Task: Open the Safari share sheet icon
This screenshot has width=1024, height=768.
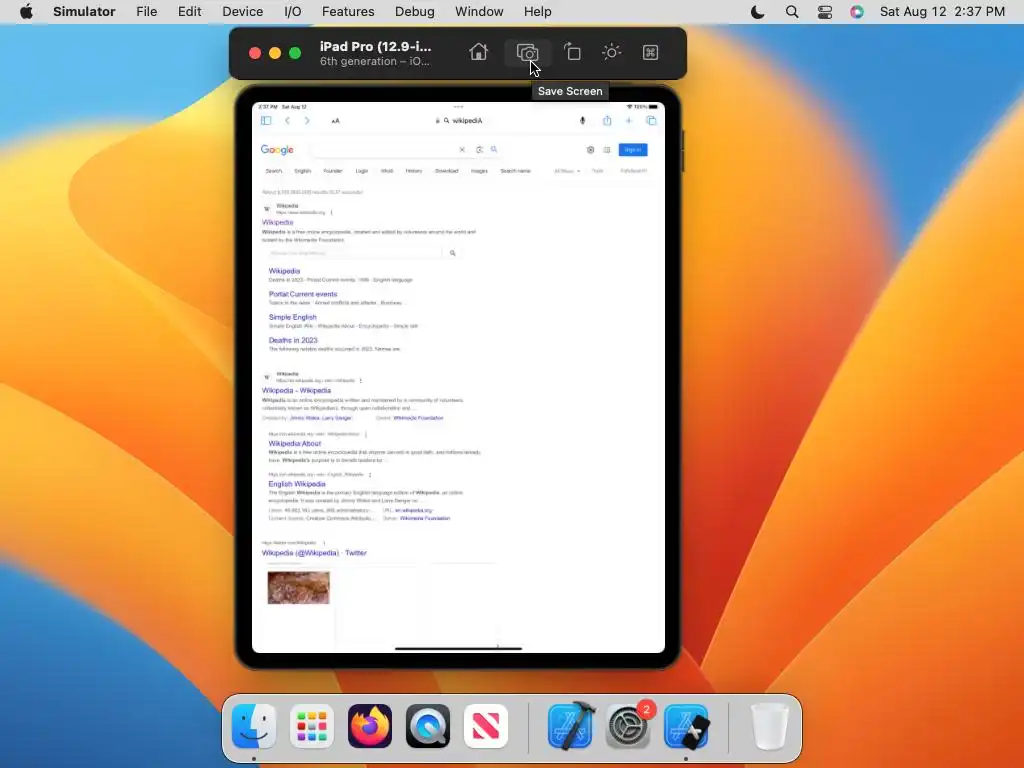Action: (607, 121)
